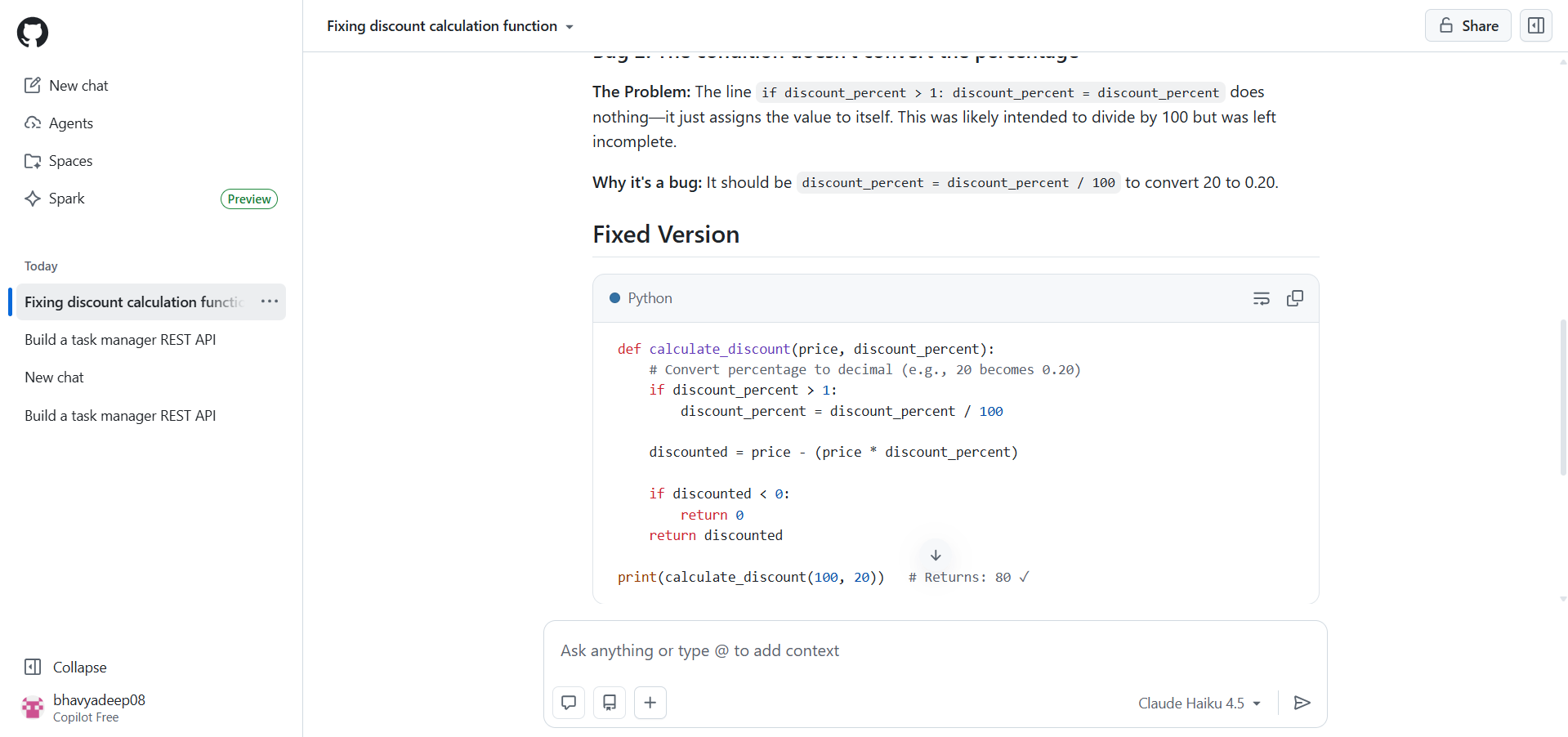The image size is (1568, 737).
Task: Click the Share button
Action: (1467, 25)
